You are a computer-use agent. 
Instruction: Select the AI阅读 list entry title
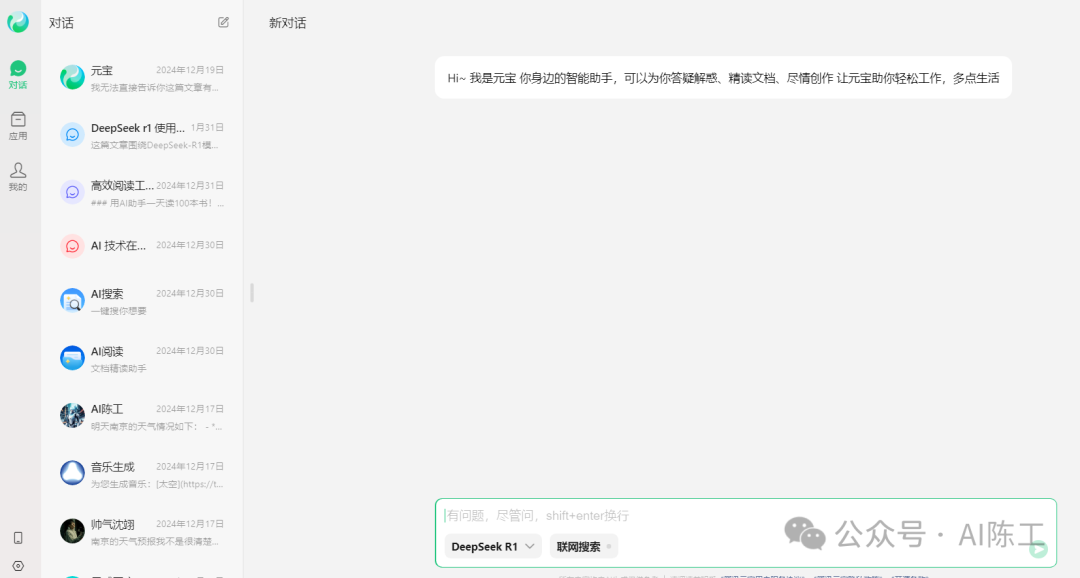click(107, 351)
